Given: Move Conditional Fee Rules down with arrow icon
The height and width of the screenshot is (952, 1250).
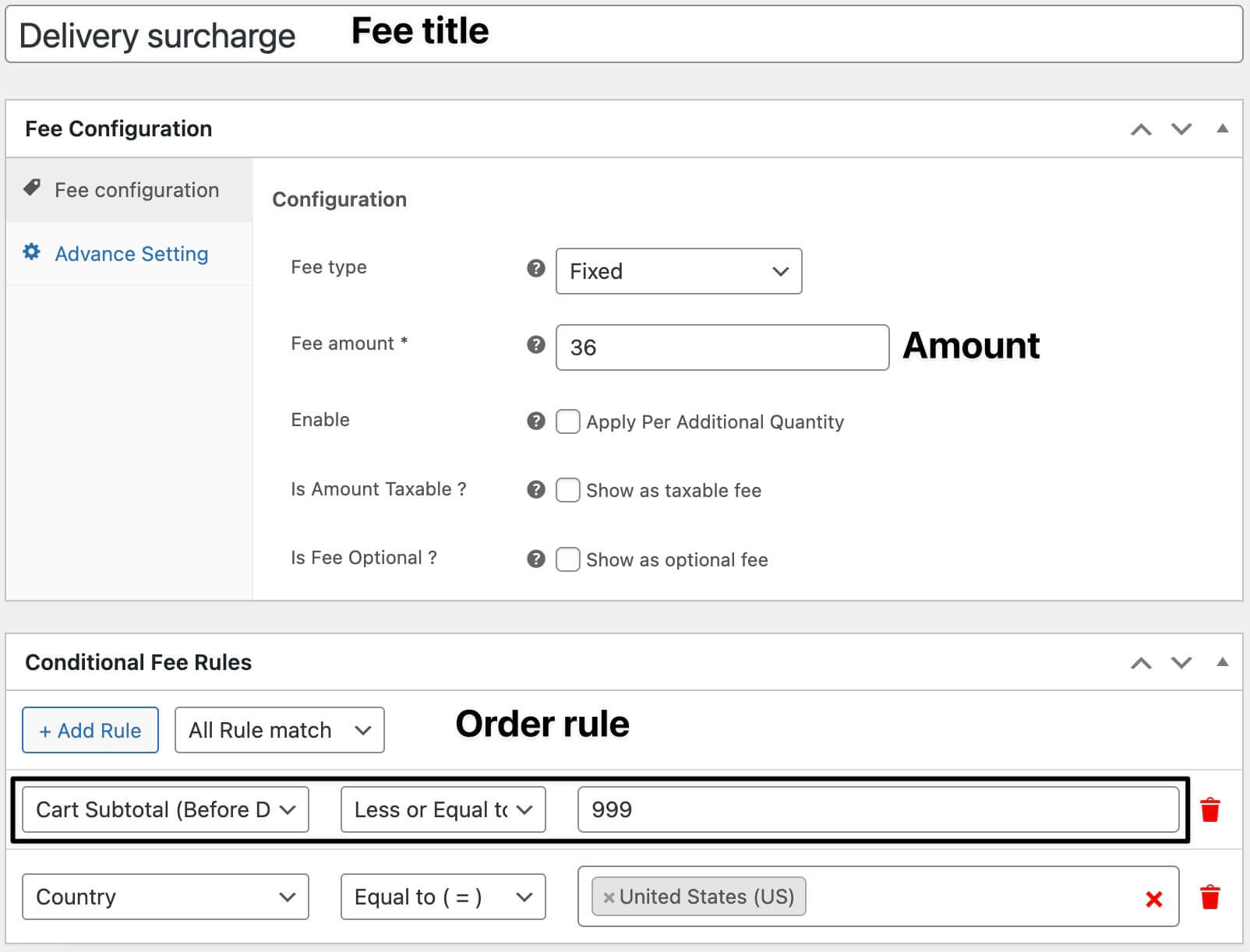Looking at the screenshot, I should click(x=1181, y=663).
